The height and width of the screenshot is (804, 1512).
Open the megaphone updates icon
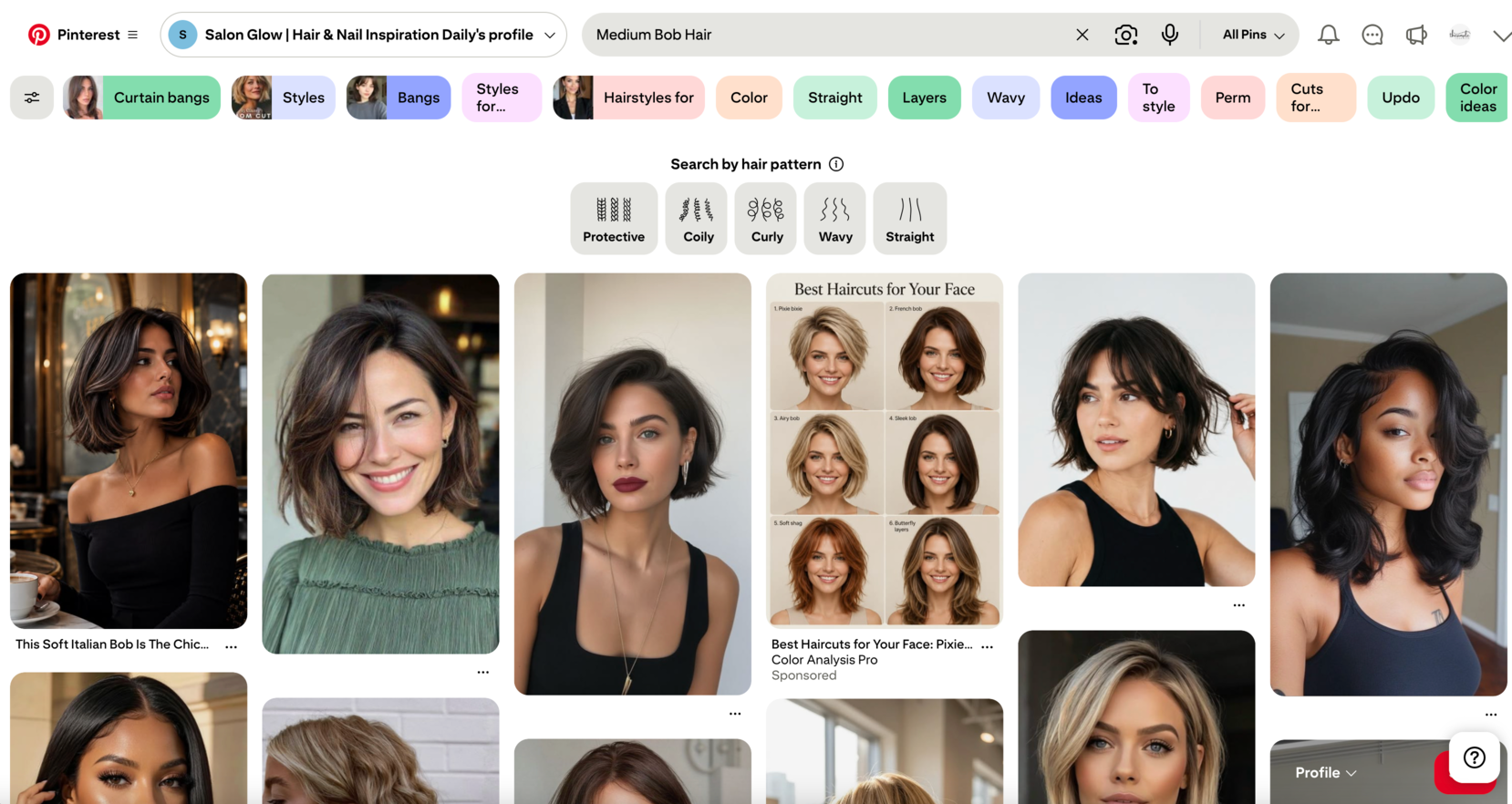pos(1416,35)
